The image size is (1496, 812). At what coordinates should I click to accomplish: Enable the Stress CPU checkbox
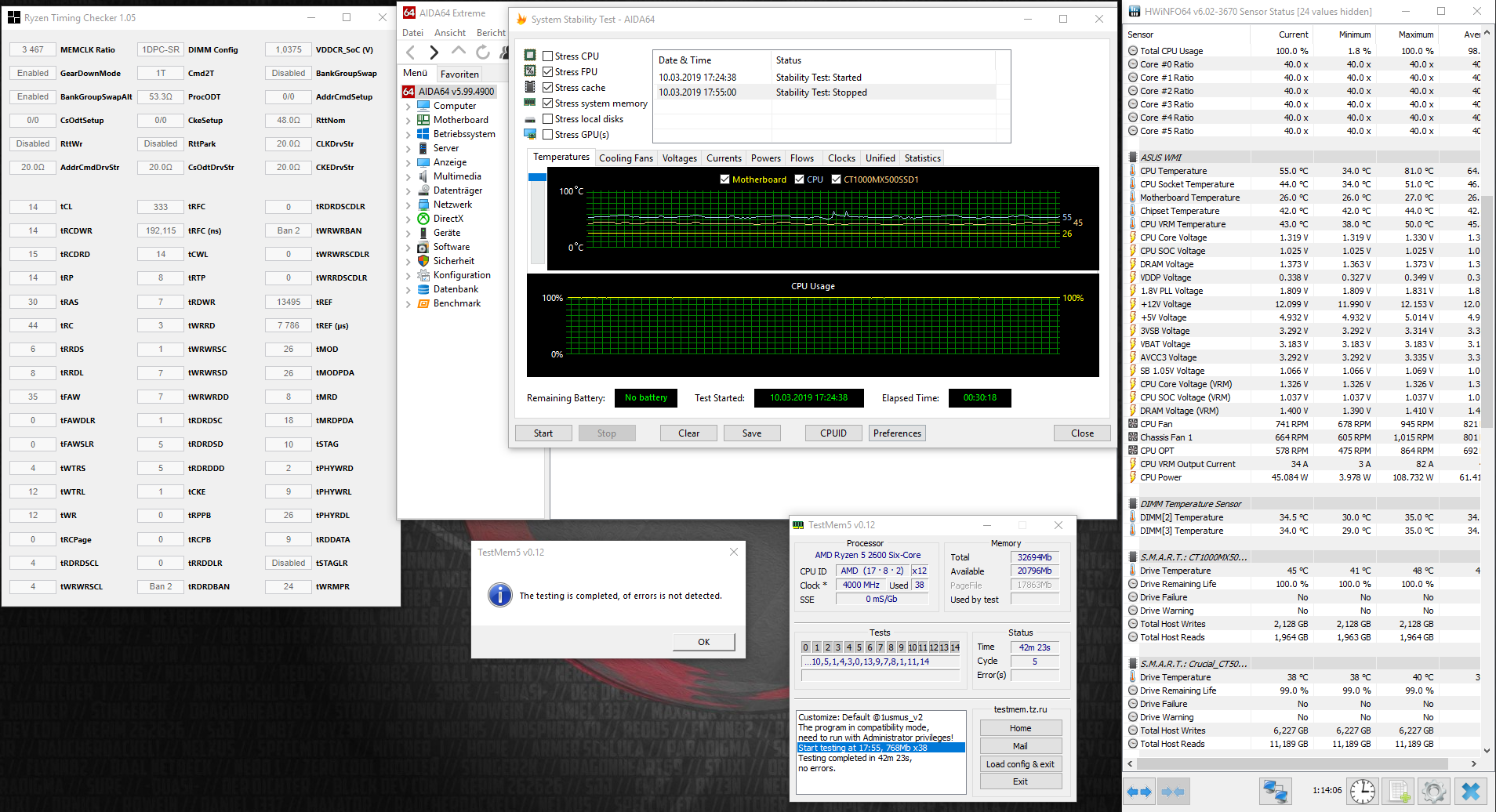(548, 56)
